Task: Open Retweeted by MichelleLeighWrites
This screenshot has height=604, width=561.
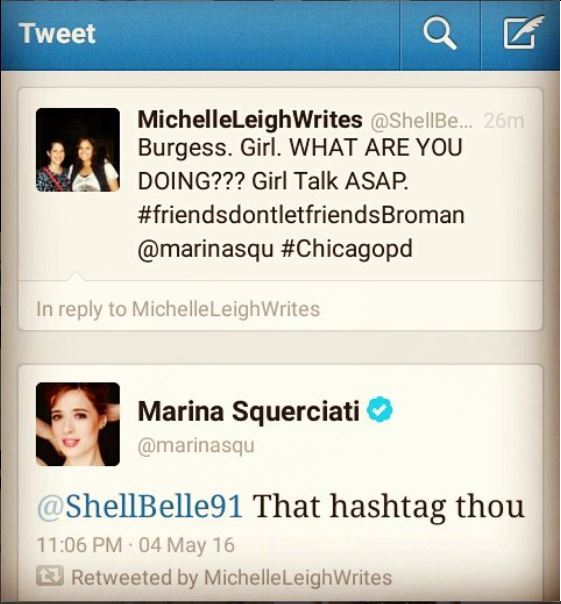Action: [x=232, y=577]
